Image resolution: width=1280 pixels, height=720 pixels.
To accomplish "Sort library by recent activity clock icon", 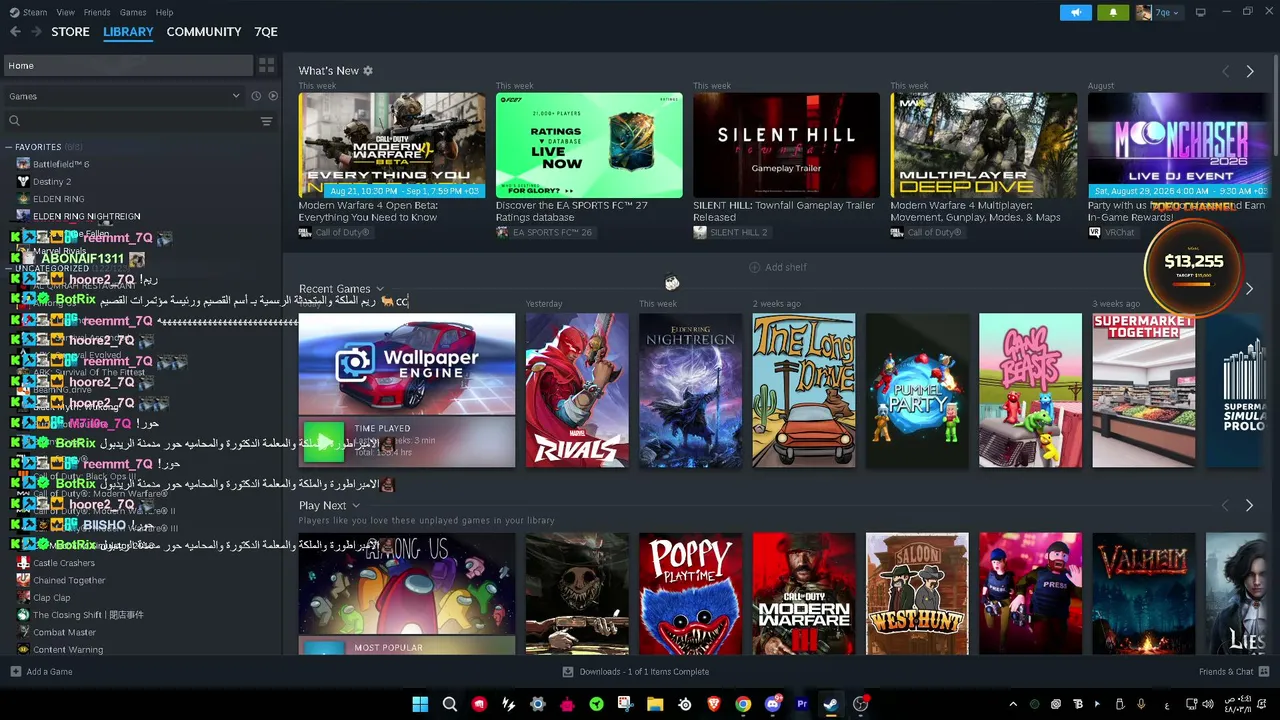I will pos(256,96).
